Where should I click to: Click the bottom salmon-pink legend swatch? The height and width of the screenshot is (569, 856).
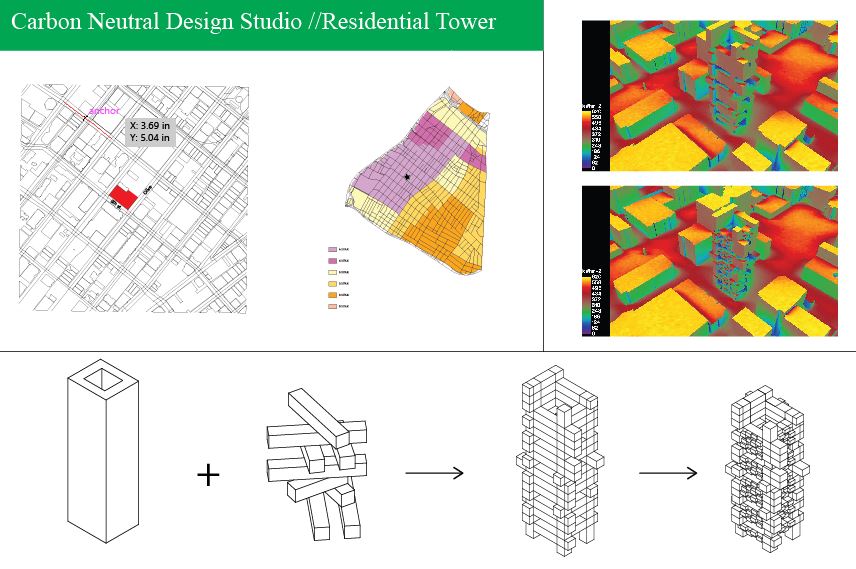331,306
